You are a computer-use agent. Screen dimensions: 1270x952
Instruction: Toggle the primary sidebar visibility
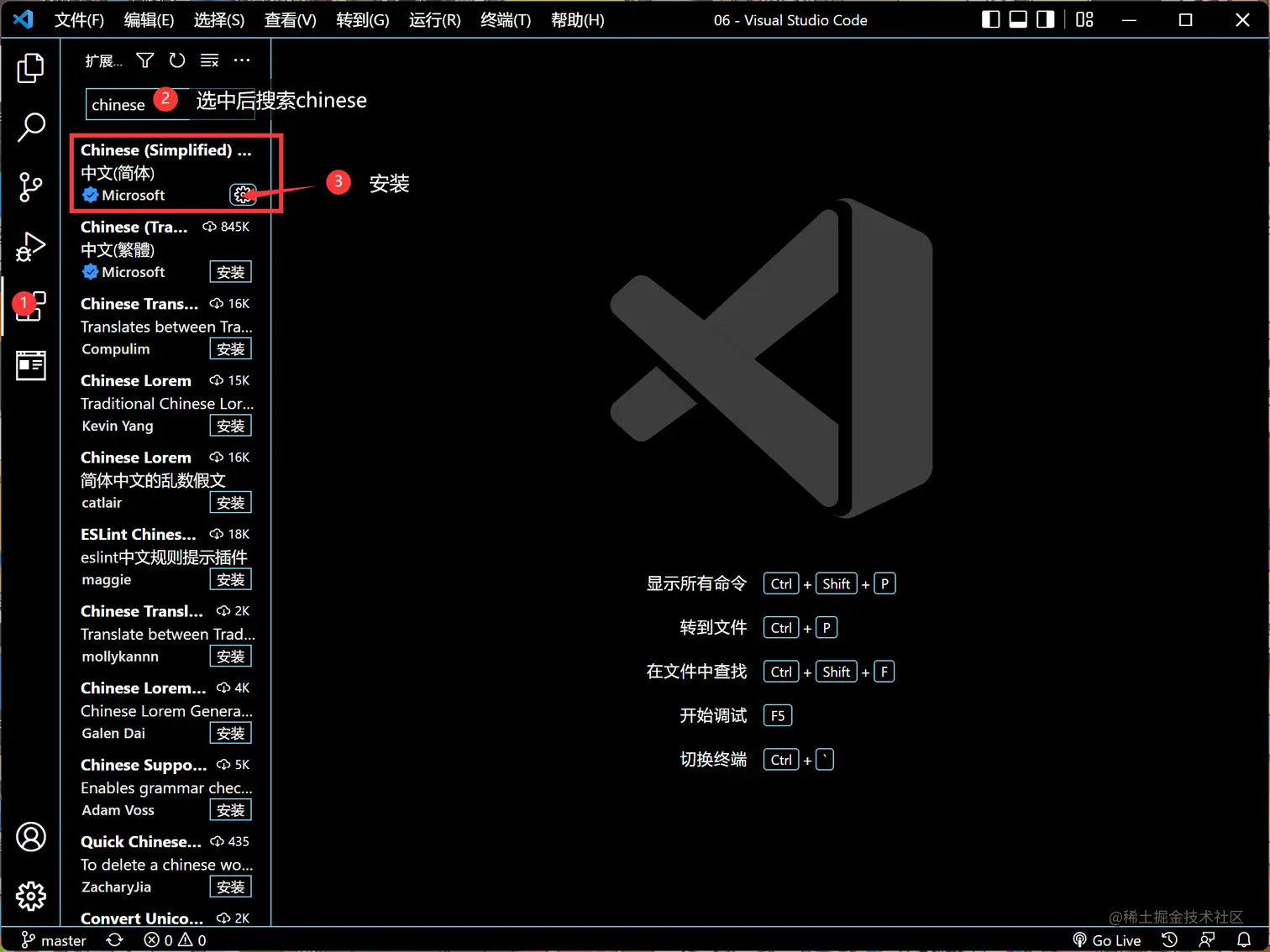coord(990,18)
